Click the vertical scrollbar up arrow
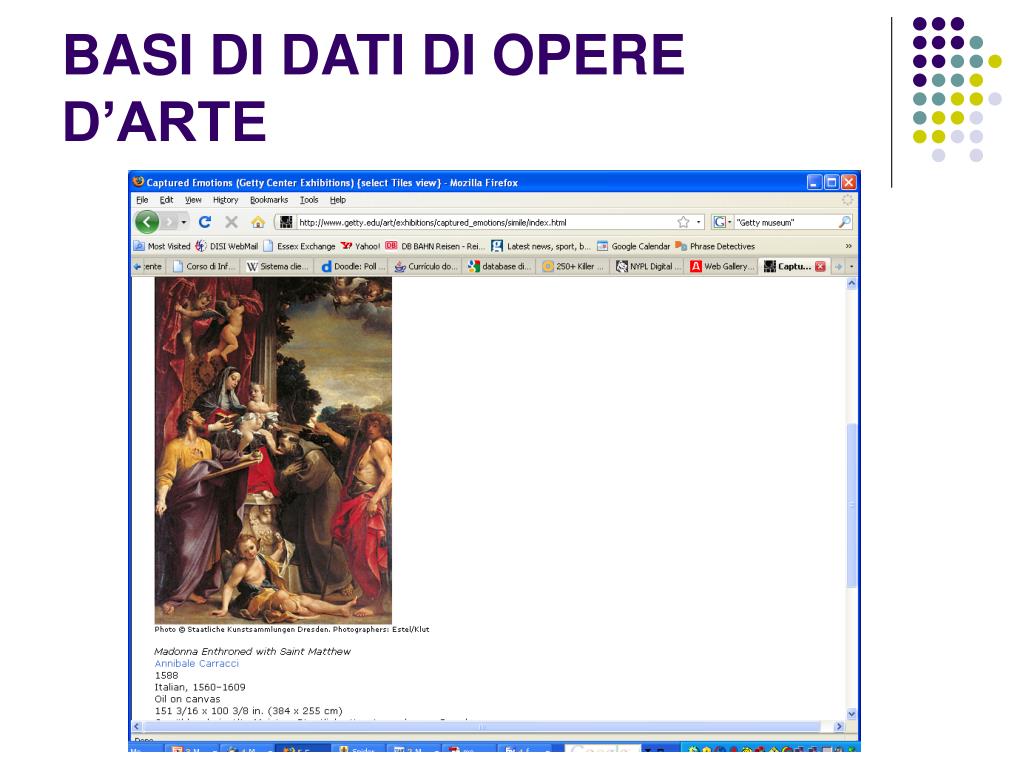Viewport: 1024px width, 768px height. [852, 283]
